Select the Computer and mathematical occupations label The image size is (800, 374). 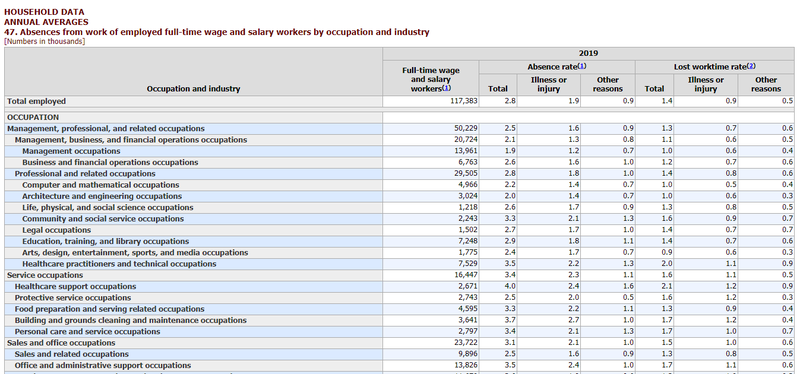coord(101,185)
